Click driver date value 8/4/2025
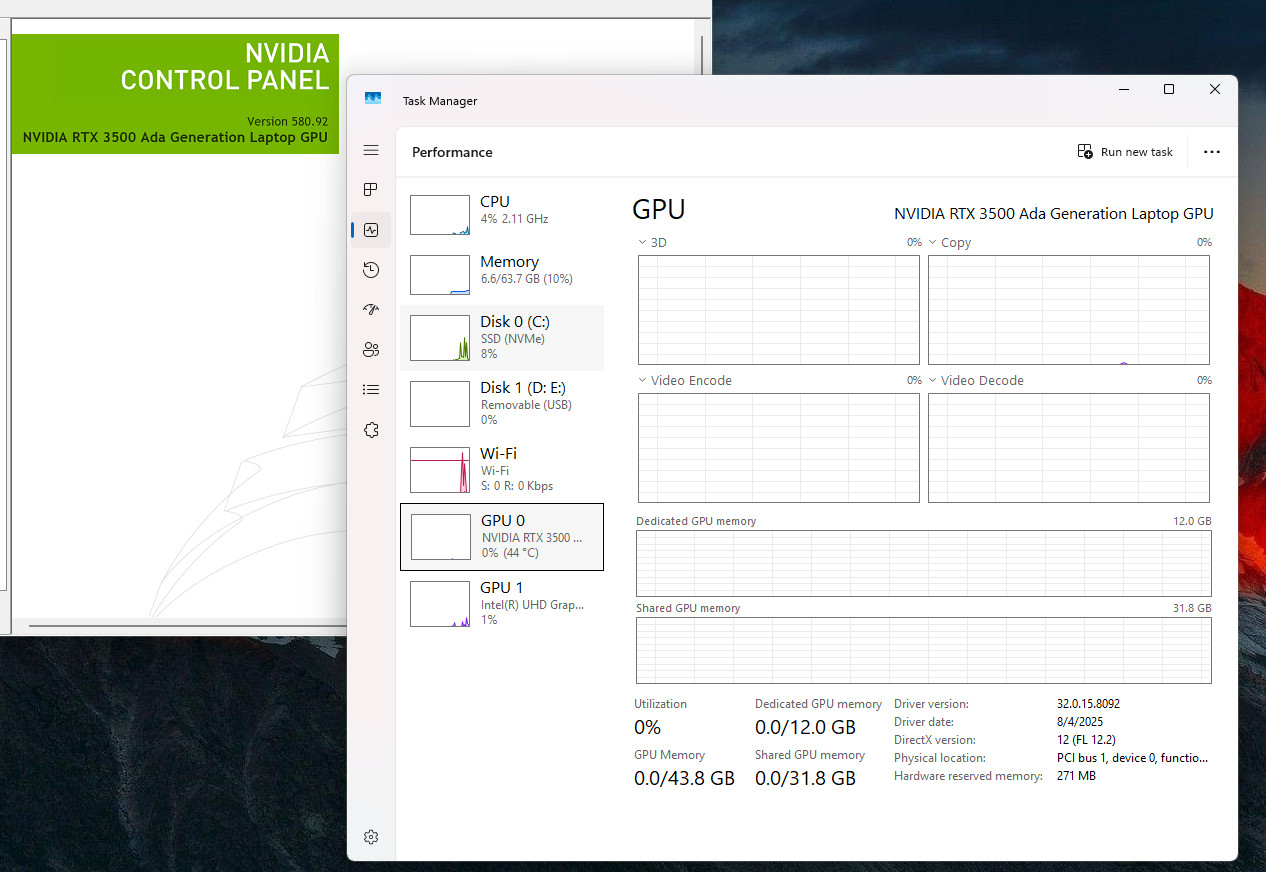The image size is (1266, 872). 1080,722
